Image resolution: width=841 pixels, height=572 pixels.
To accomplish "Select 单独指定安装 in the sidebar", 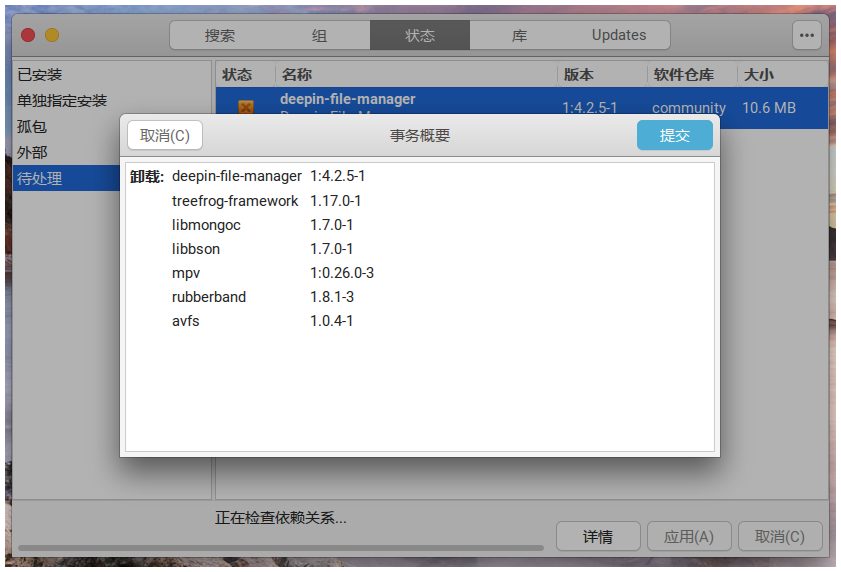I will pos(111,100).
